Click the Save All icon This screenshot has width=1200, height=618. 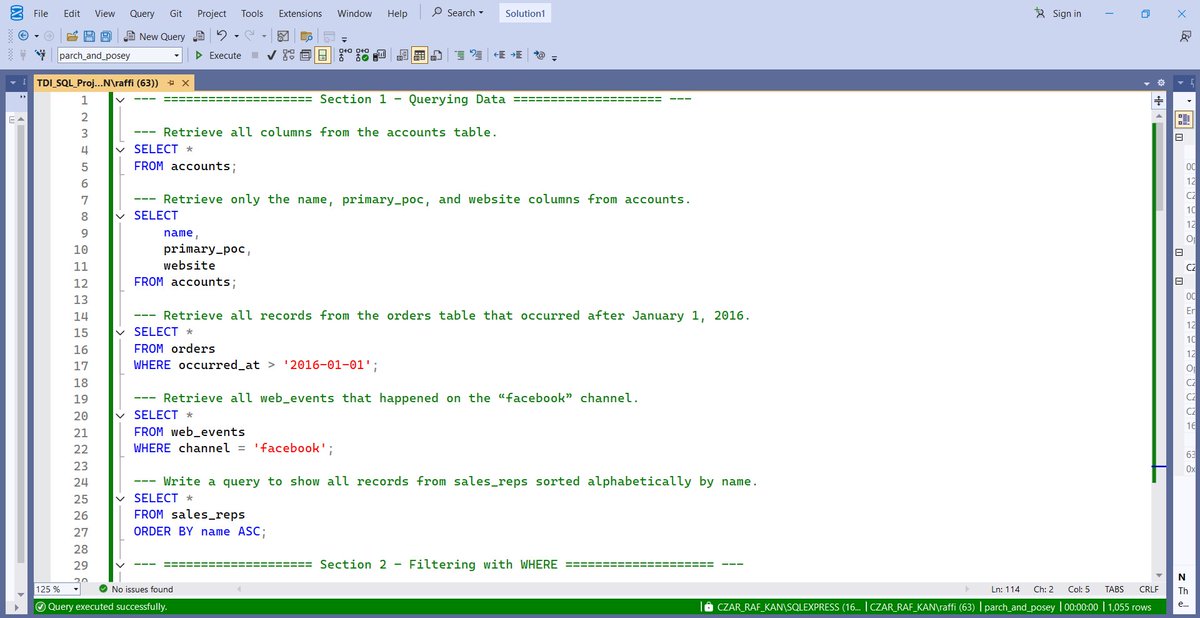point(106,36)
